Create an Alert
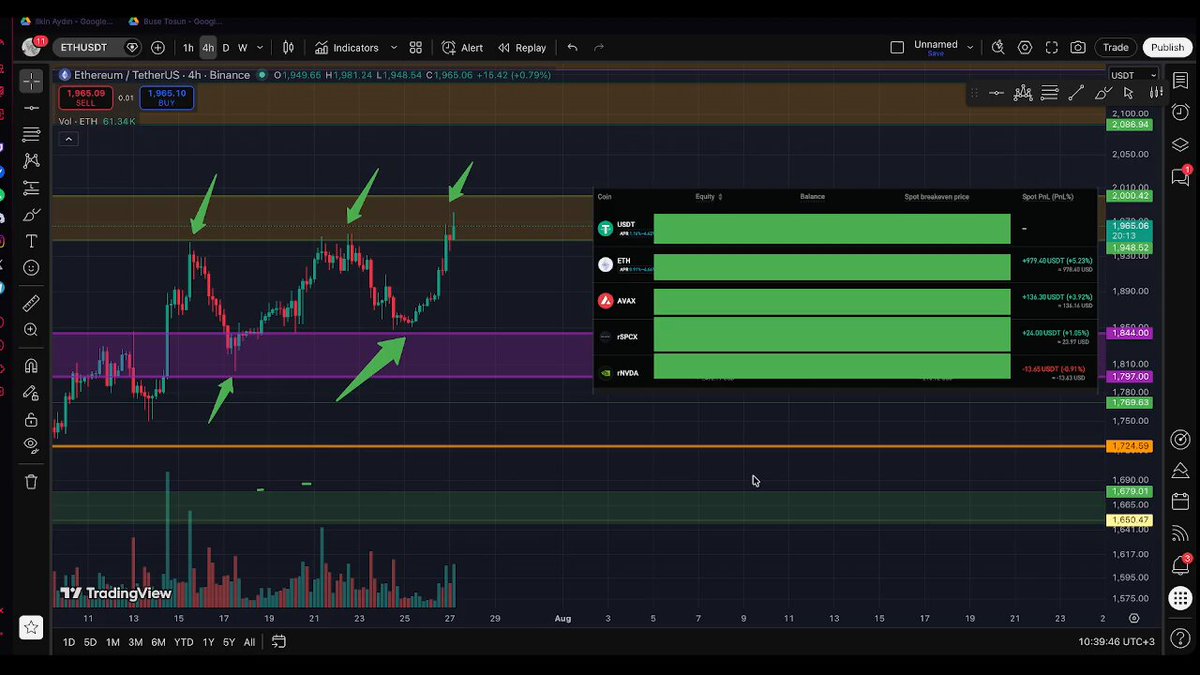This screenshot has height=675, width=1200. click(463, 47)
